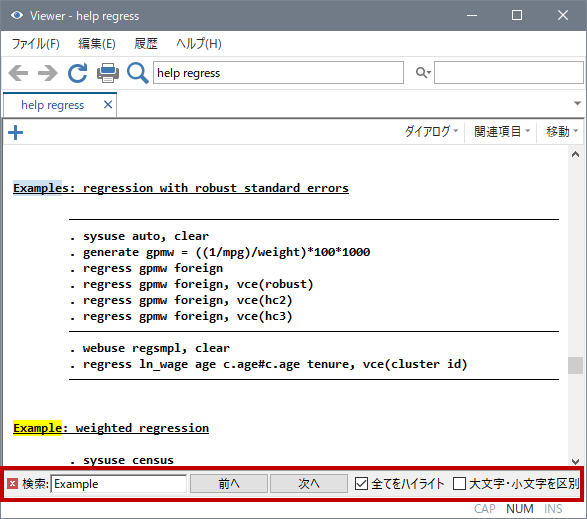
Task: Close the find bar with red X
Action: click(x=12, y=484)
